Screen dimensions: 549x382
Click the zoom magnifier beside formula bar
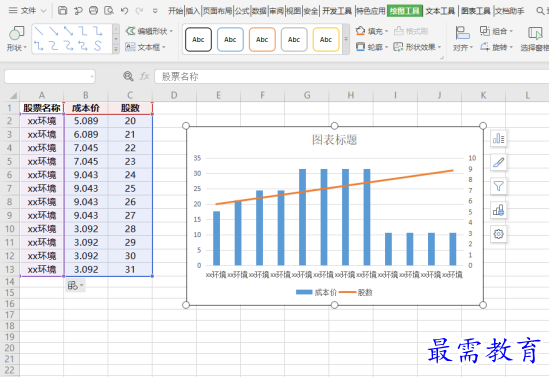tap(128, 76)
